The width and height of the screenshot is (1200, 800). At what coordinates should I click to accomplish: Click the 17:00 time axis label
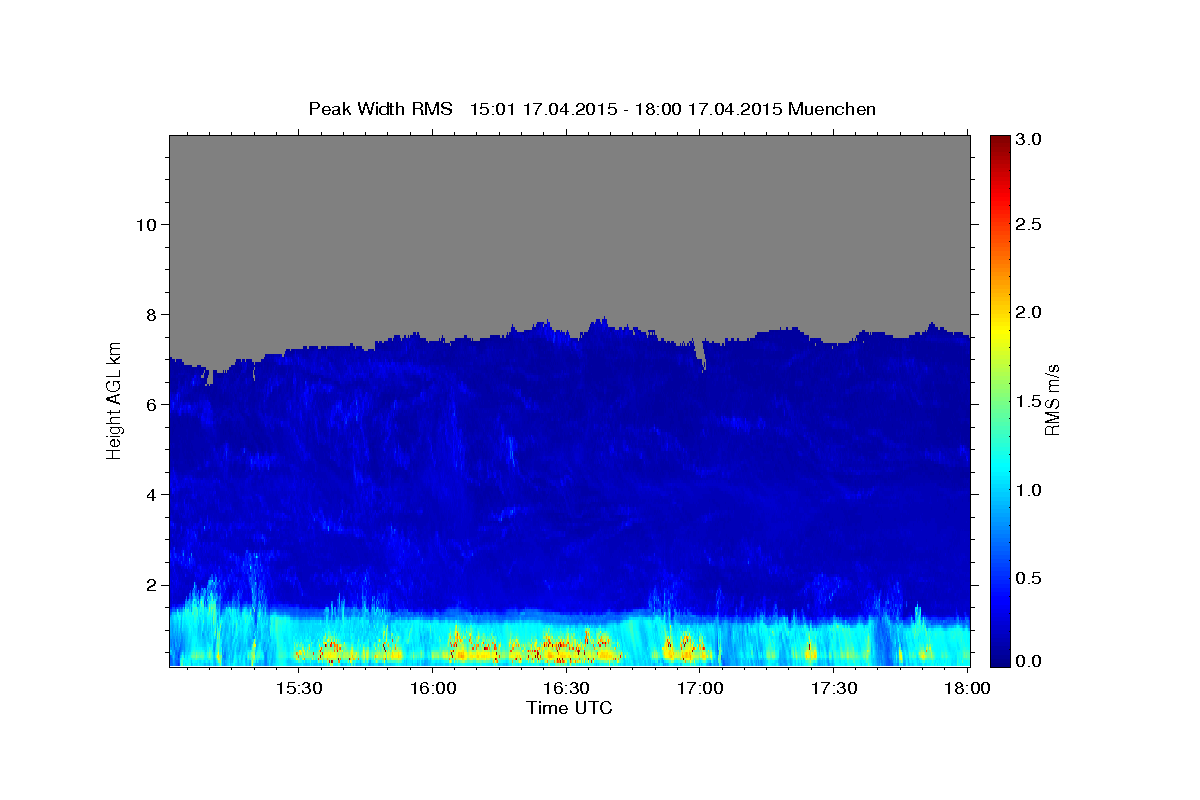point(700,689)
